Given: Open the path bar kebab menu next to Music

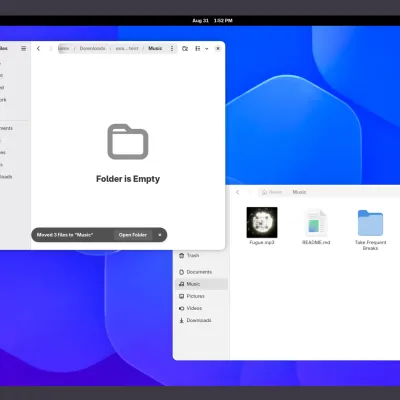Looking at the screenshot, I should point(172,49).
